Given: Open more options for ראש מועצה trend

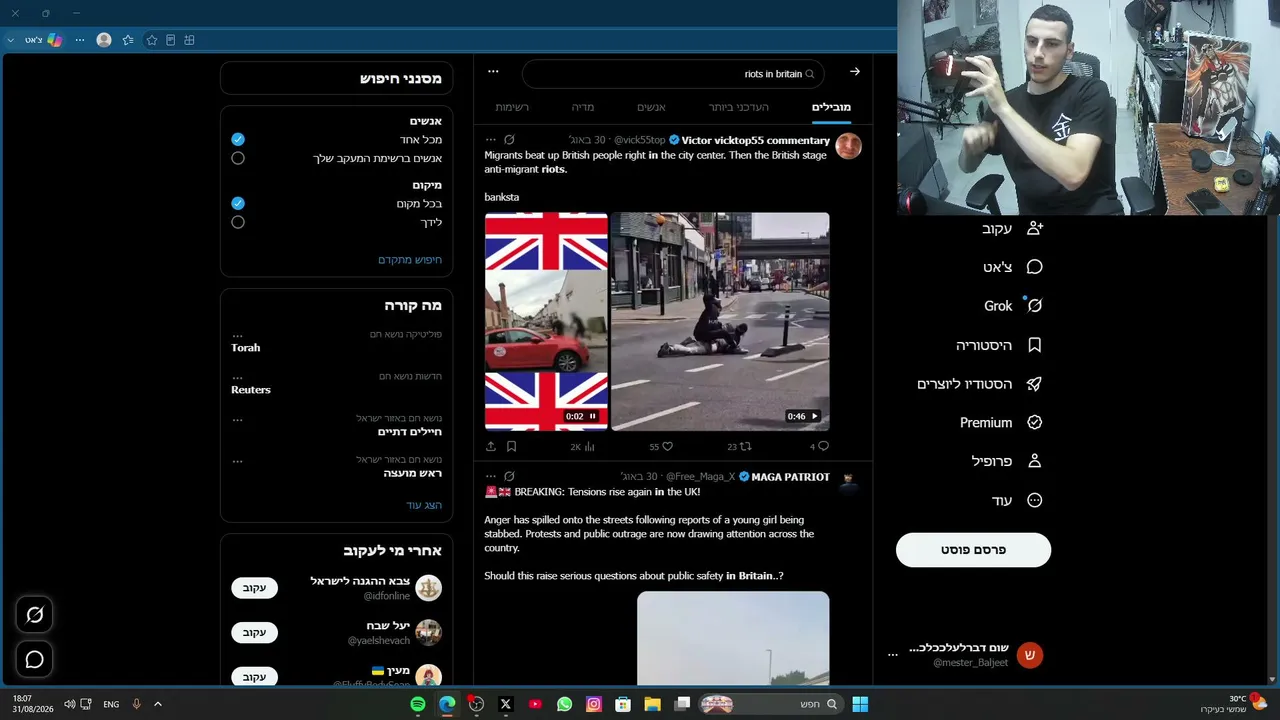Looking at the screenshot, I should coord(237,460).
